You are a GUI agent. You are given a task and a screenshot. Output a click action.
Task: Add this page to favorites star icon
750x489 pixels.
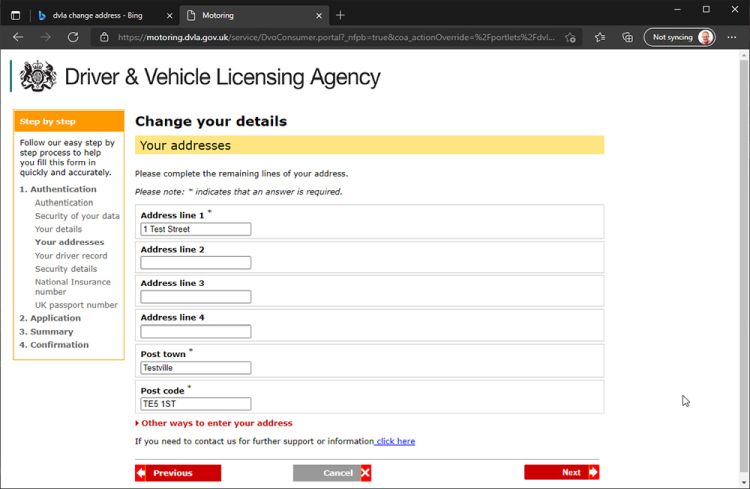[570, 37]
